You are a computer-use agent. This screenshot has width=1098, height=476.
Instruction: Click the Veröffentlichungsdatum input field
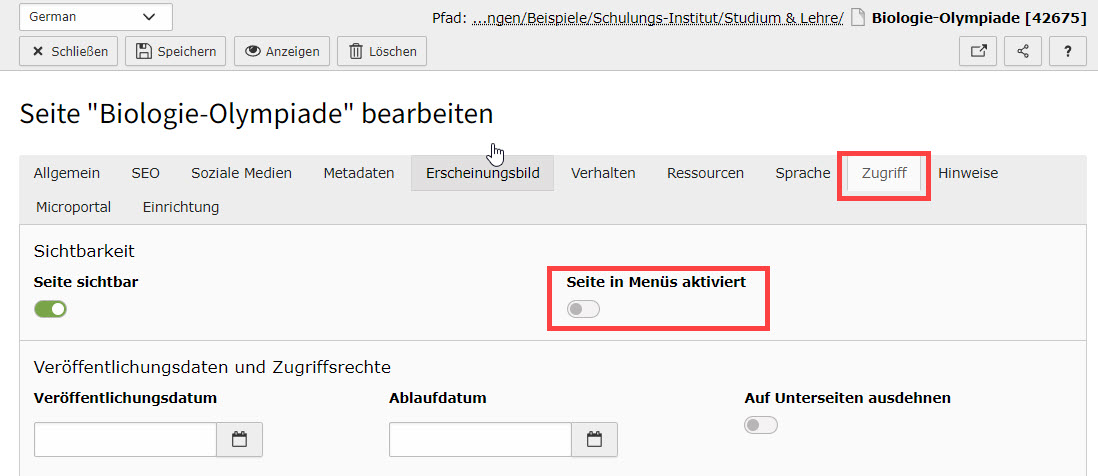coord(125,439)
